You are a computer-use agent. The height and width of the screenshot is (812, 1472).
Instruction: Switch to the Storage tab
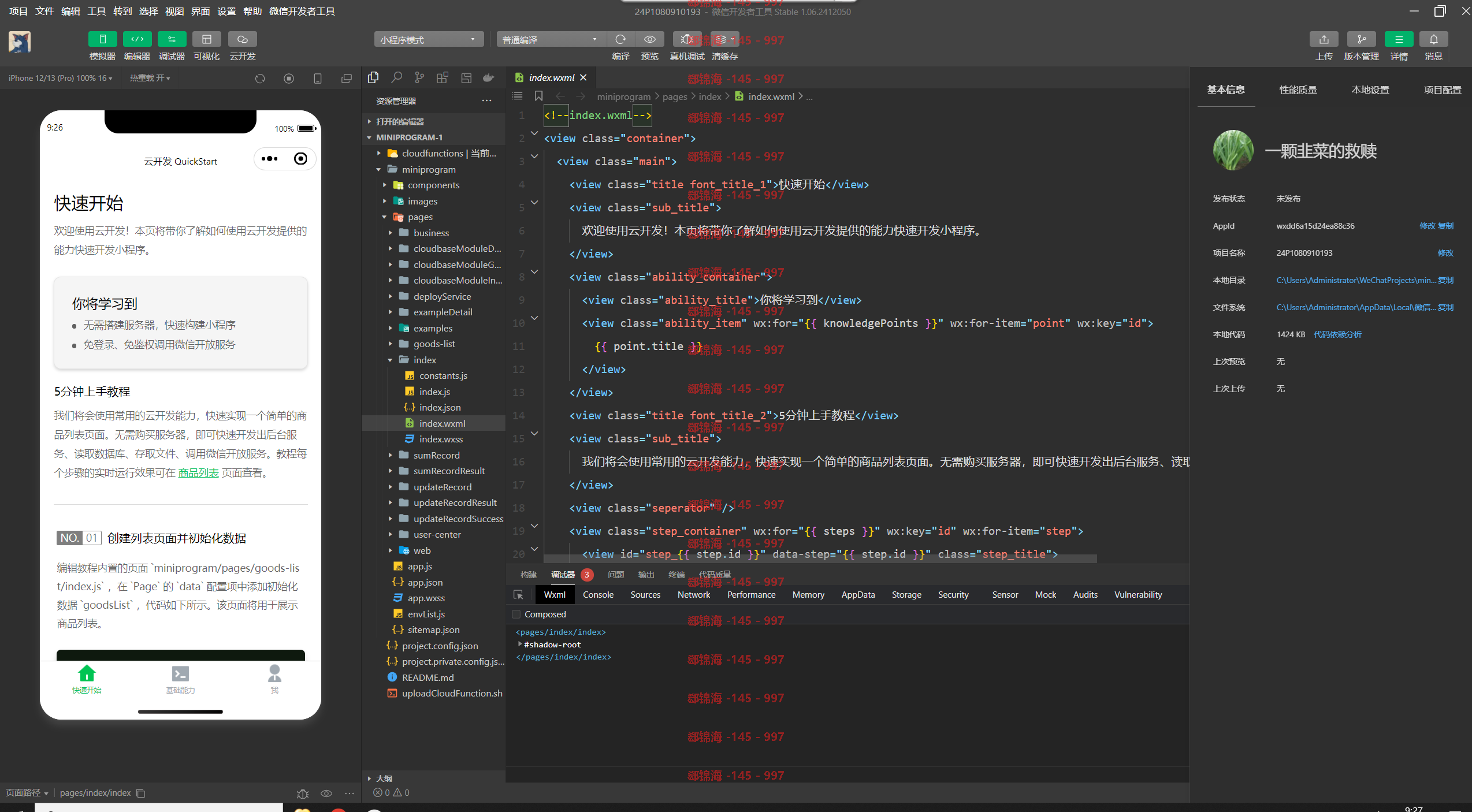click(x=906, y=594)
